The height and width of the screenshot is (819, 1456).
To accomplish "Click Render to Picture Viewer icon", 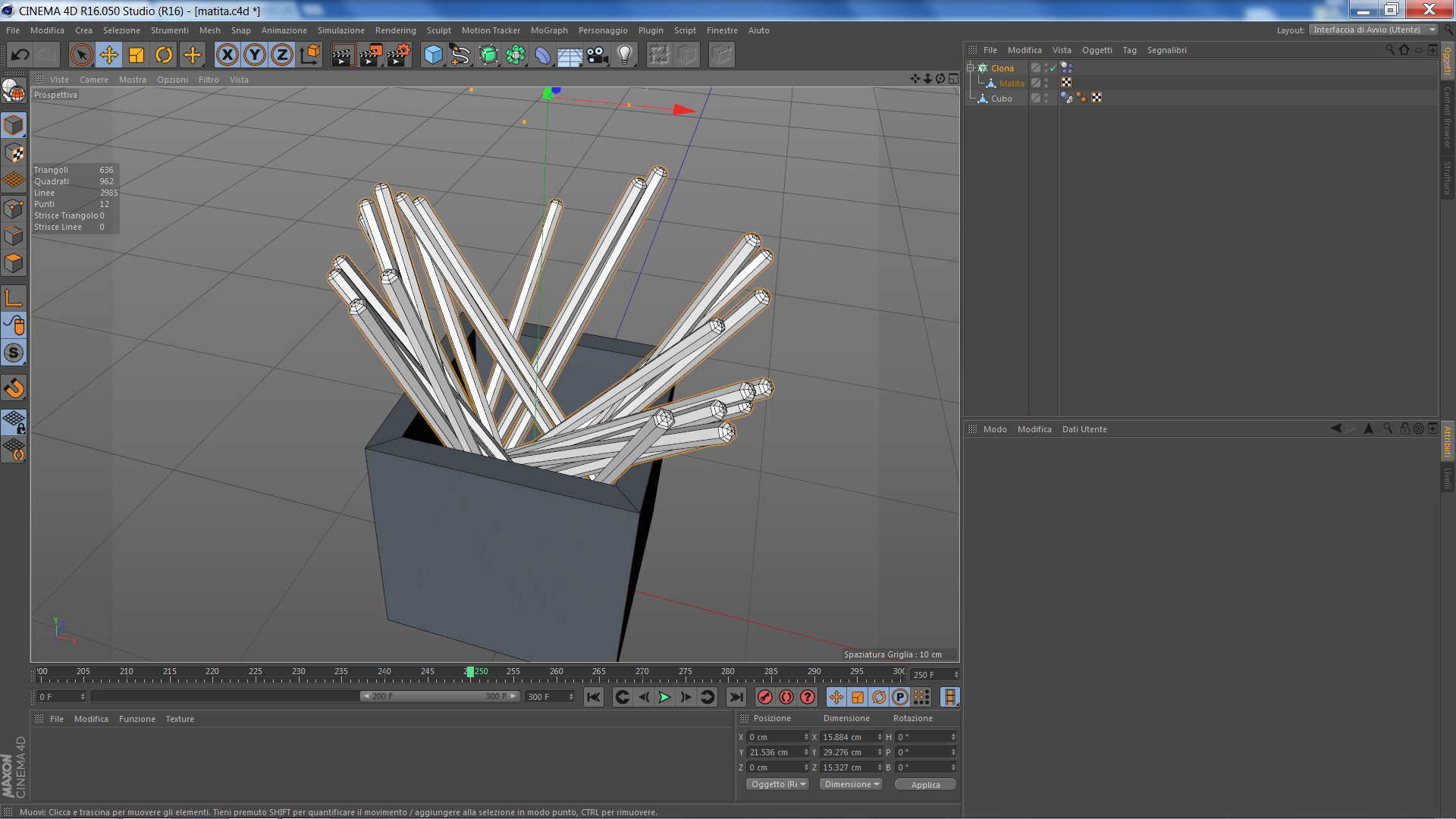I will click(x=371, y=55).
